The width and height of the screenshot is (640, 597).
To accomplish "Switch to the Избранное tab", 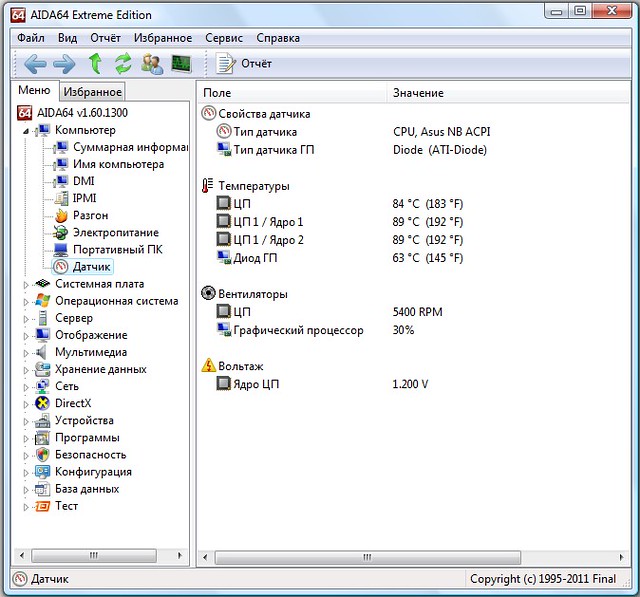I will coord(92,92).
